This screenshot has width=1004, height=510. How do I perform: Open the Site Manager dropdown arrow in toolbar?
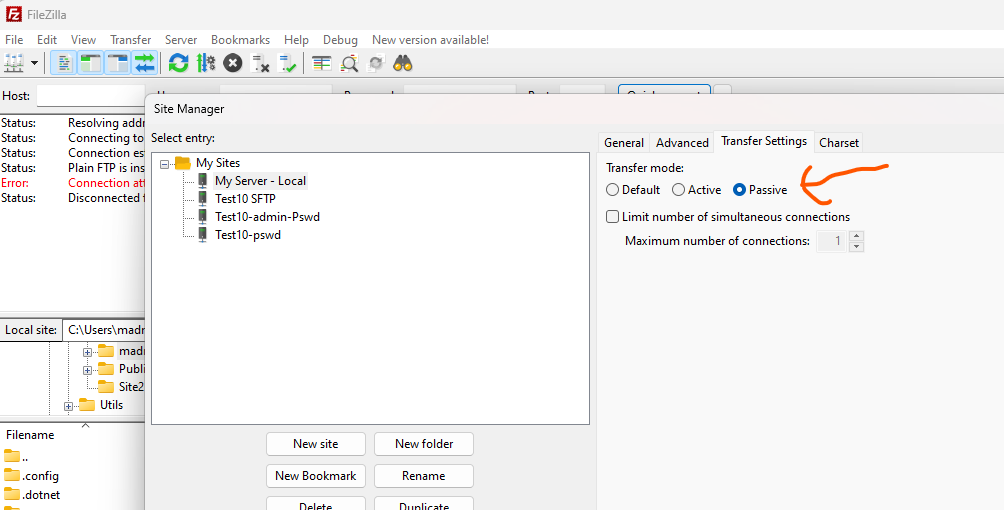pyautogui.click(x=34, y=63)
